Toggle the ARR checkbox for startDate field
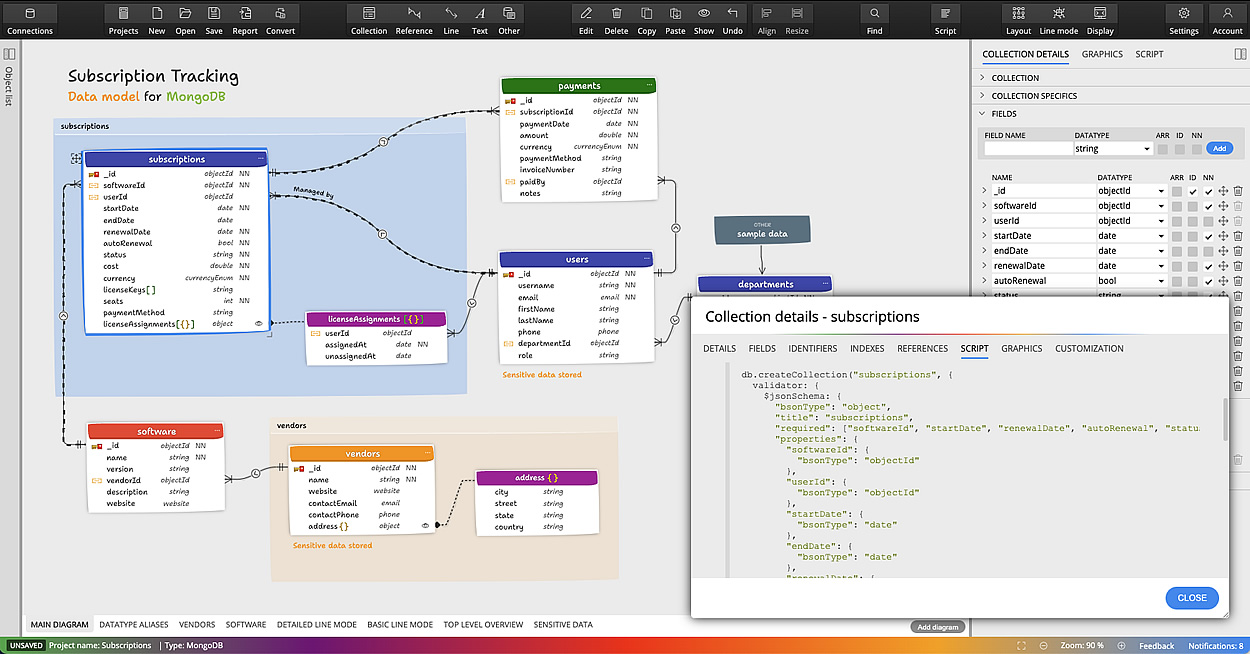The image size is (1250, 654). click(1177, 236)
